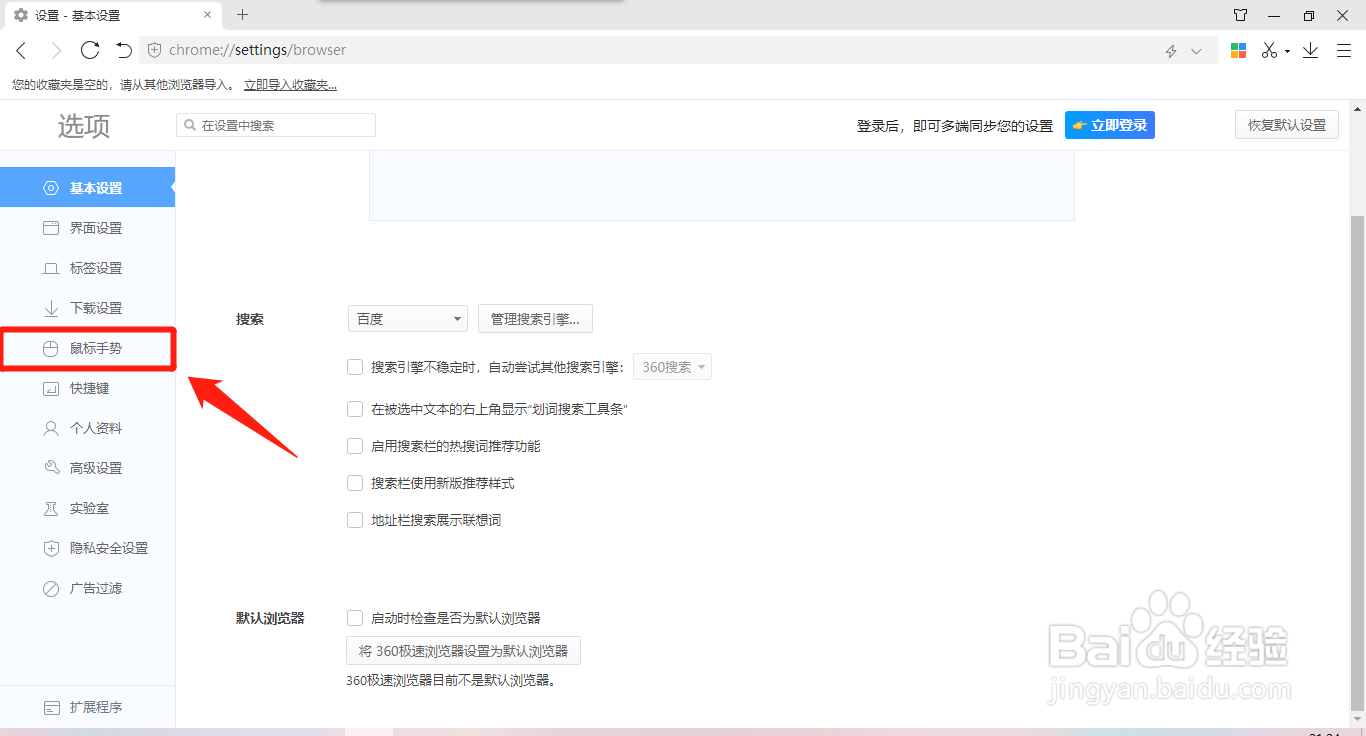Image resolution: width=1366 pixels, height=736 pixels.
Task: Focus the 在设置中搜索 search field
Action: coord(276,125)
